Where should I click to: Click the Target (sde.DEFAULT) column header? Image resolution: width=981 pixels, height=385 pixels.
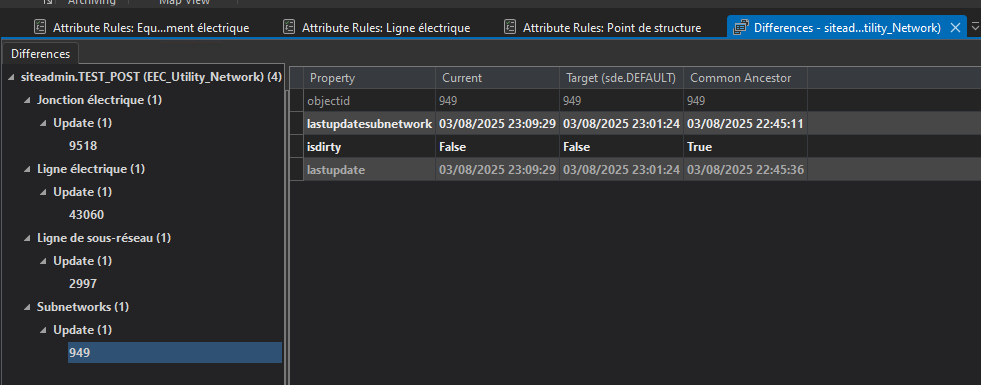point(621,78)
